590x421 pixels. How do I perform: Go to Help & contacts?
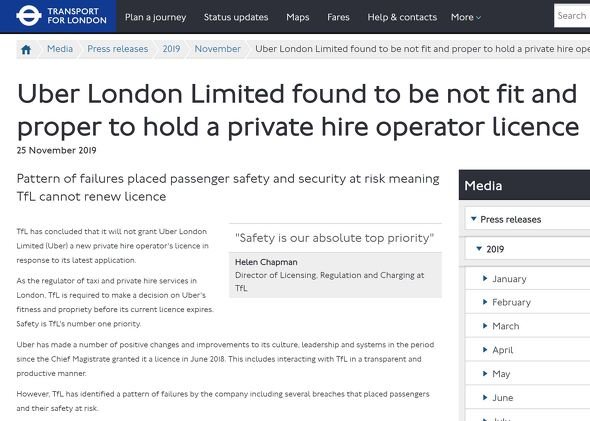[x=402, y=17]
